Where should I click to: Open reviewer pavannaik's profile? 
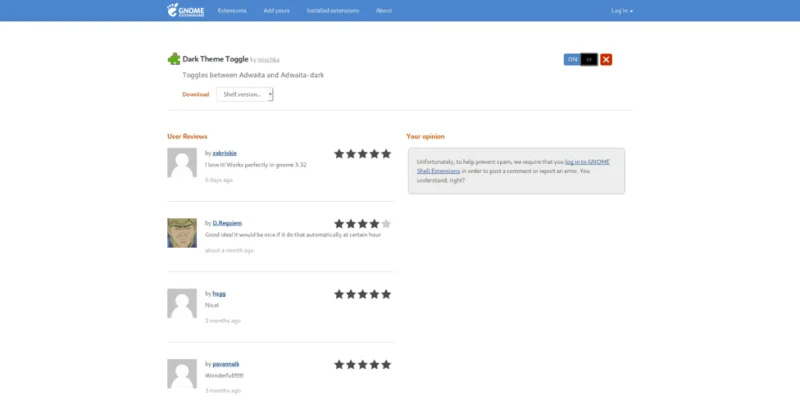tap(226, 364)
